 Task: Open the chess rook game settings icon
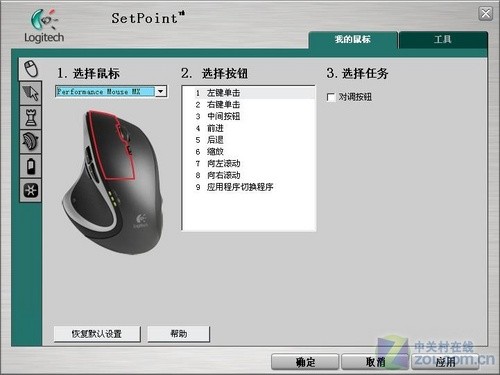(x=31, y=117)
